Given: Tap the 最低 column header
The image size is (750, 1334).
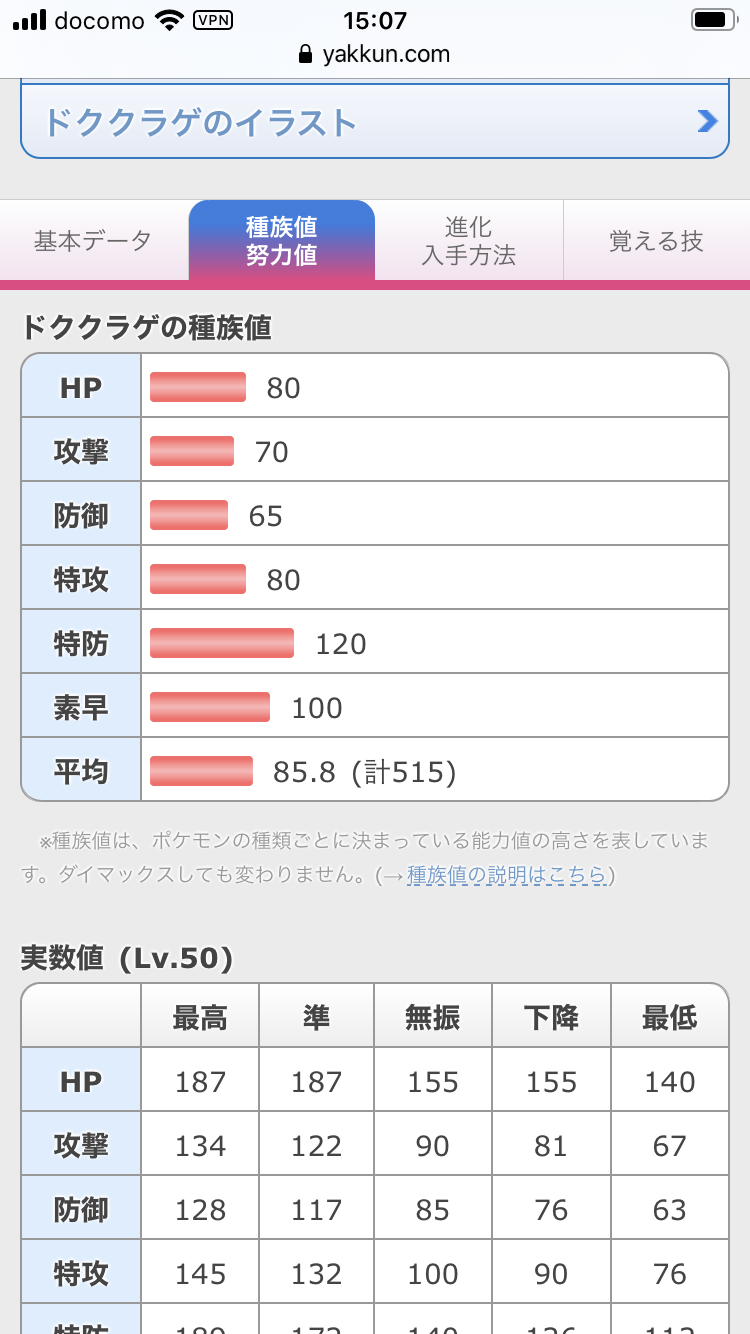Looking at the screenshot, I should coord(669,1017).
